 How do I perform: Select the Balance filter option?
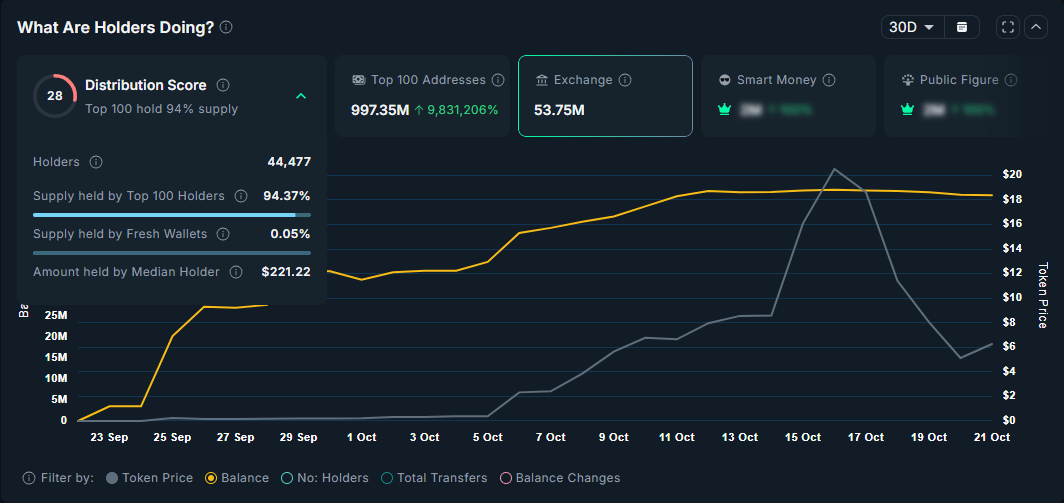pos(211,478)
